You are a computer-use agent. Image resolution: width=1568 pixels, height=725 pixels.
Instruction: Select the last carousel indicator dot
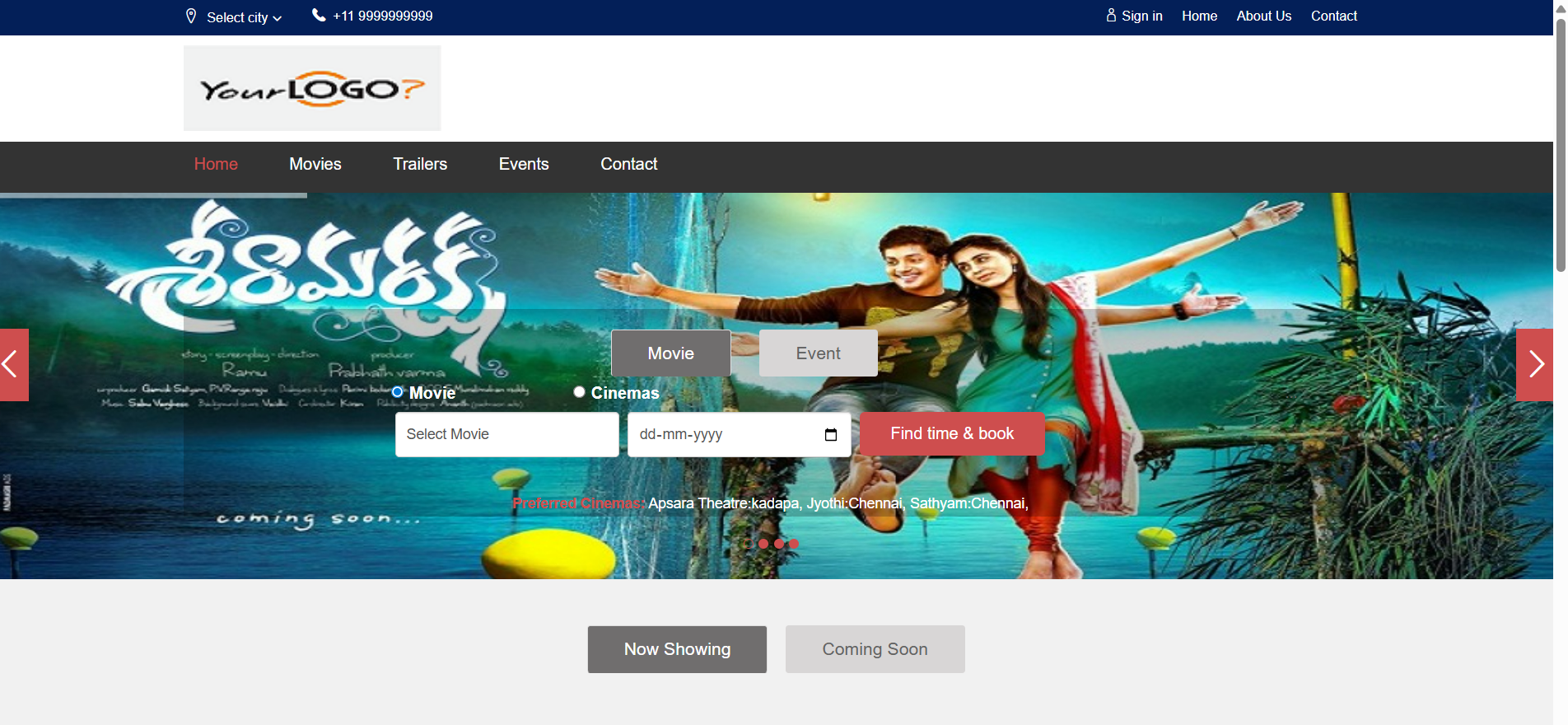click(x=794, y=544)
